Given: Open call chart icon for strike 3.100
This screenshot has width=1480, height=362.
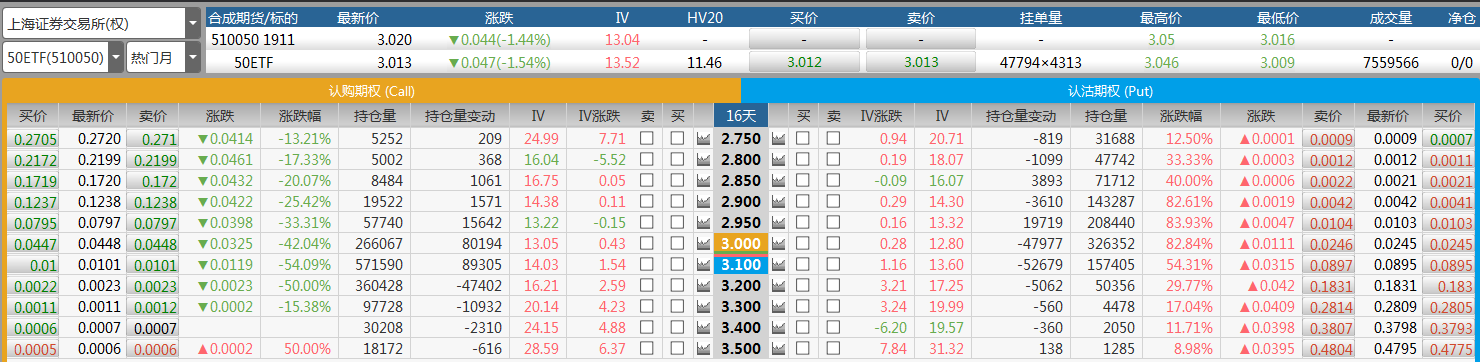Looking at the screenshot, I should coord(703,264).
